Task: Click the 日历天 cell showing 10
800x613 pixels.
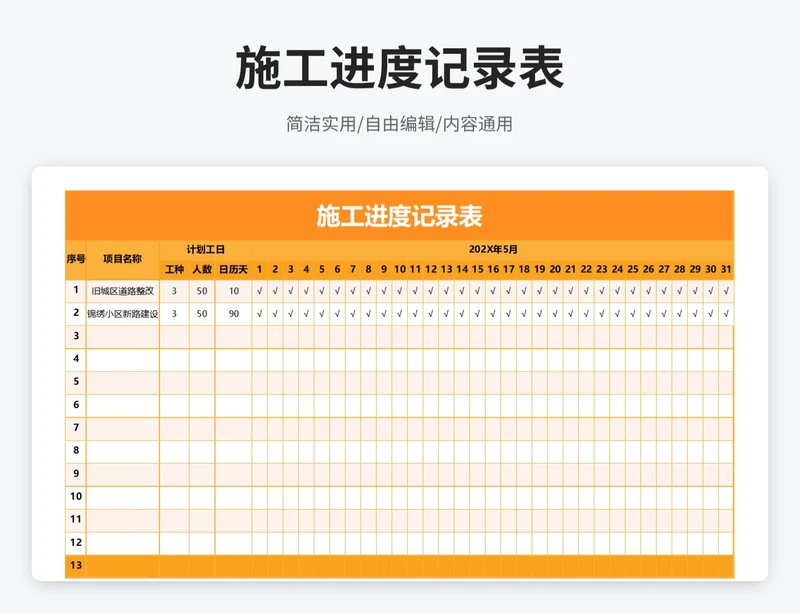Action: [x=234, y=291]
